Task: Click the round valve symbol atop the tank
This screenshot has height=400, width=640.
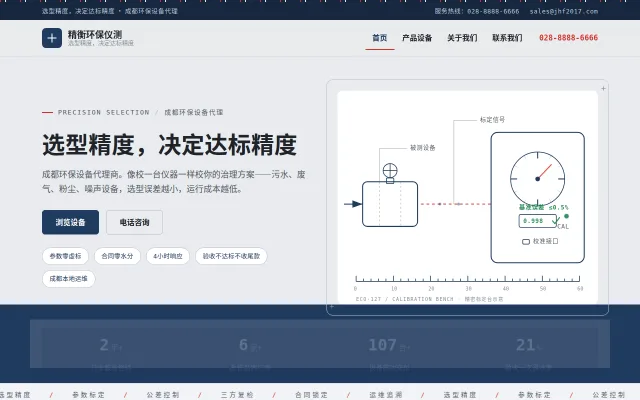Action: [x=390, y=171]
